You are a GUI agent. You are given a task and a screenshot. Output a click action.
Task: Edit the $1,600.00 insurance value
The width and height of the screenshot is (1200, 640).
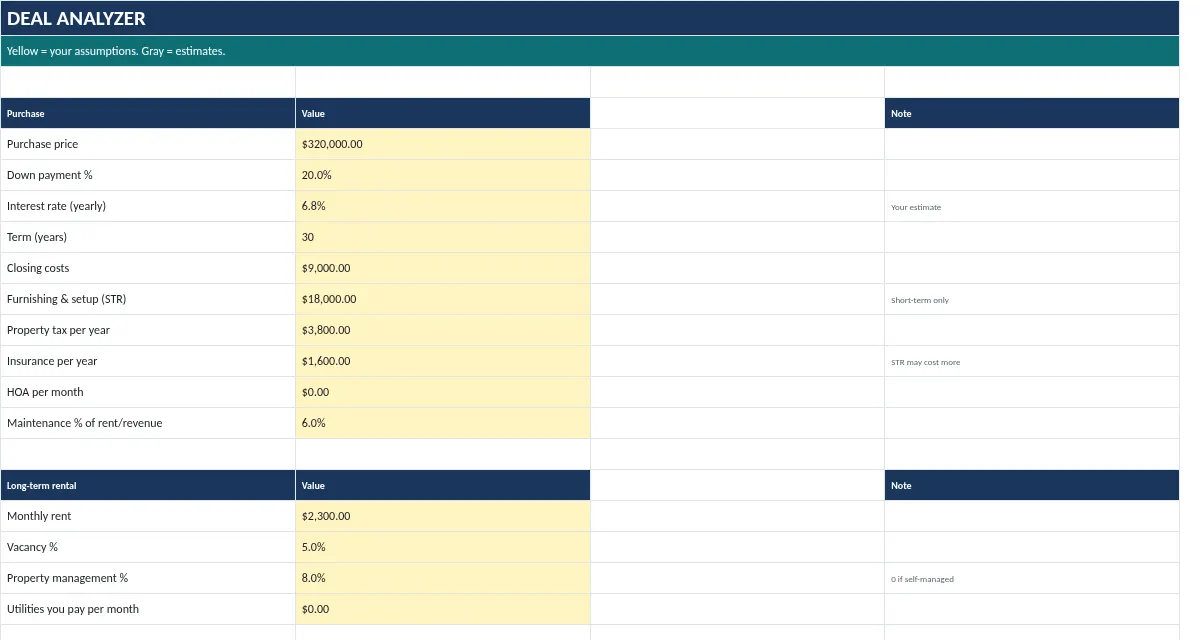point(443,361)
